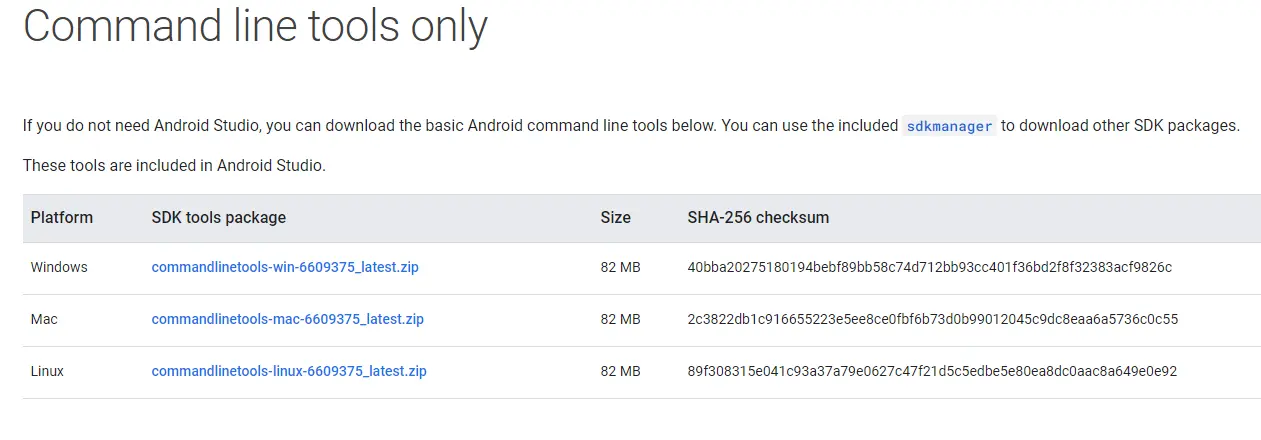Click the Linux SHA-256 checksum starting with 89f308
Image resolution: width=1261 pixels, height=440 pixels.
tap(932, 371)
